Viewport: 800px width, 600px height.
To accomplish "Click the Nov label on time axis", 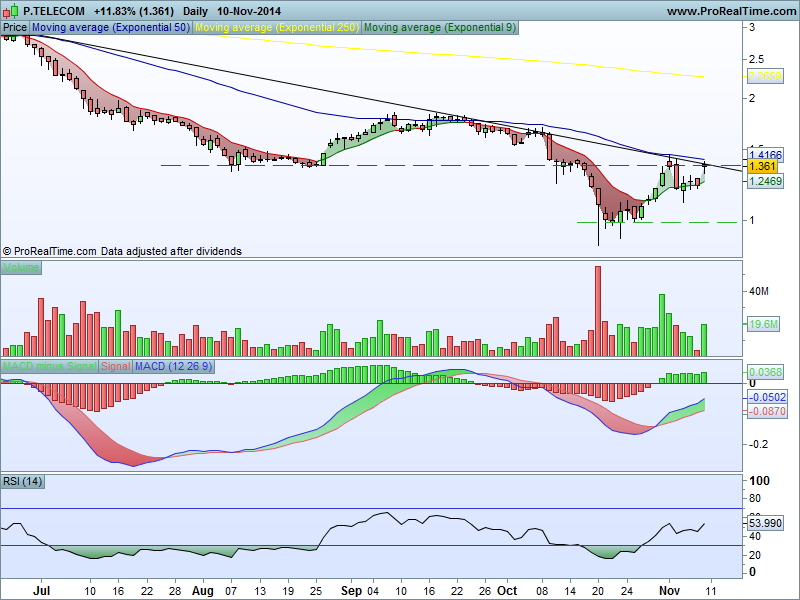I will click(669, 591).
